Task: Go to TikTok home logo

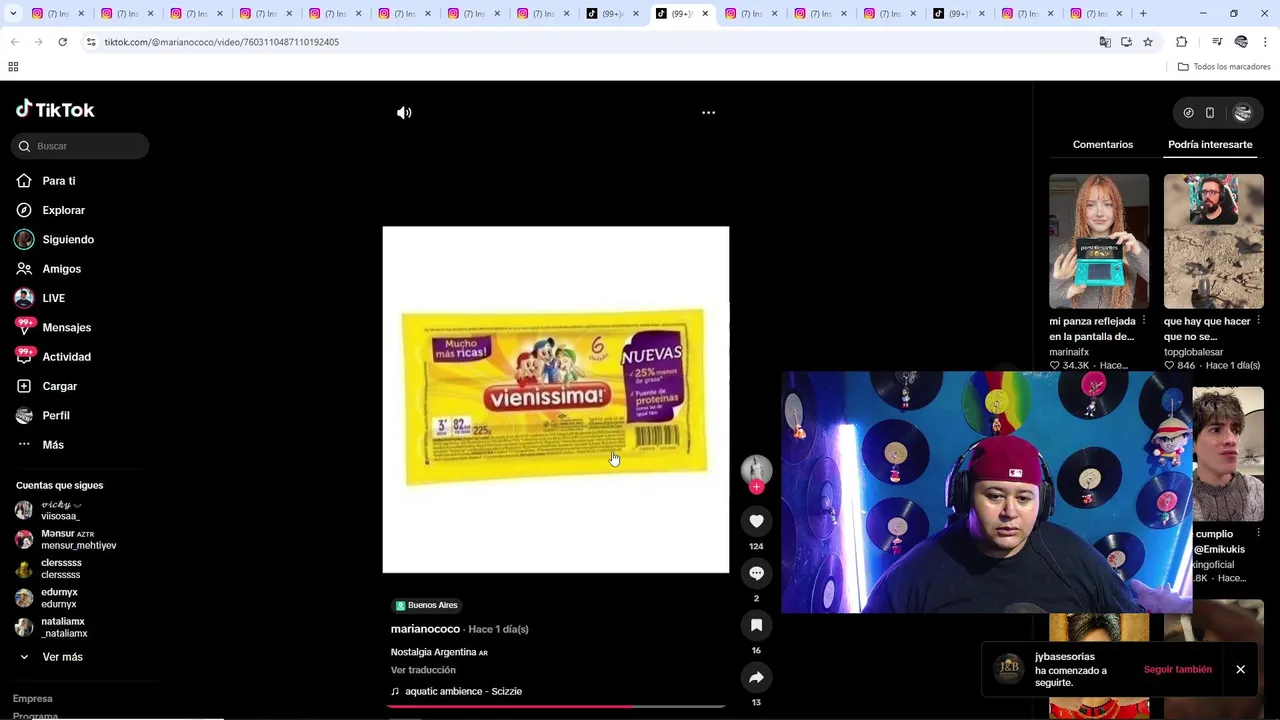Action: coord(55,109)
